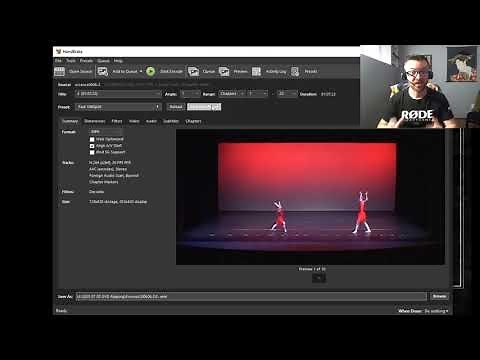Open the ending chapter dropdown

coord(287,94)
